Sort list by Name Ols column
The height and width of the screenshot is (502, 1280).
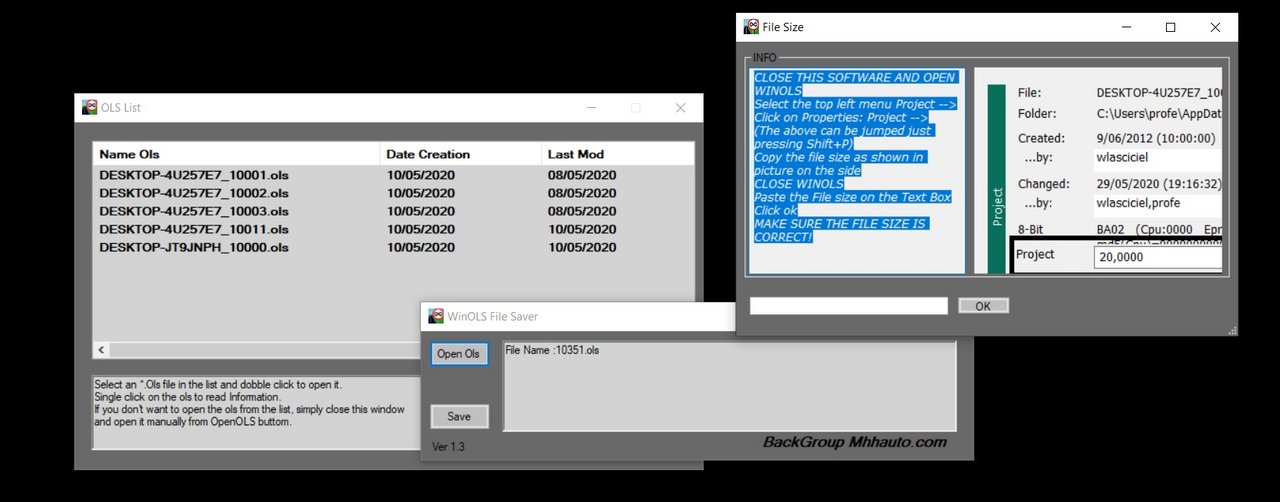(236, 154)
